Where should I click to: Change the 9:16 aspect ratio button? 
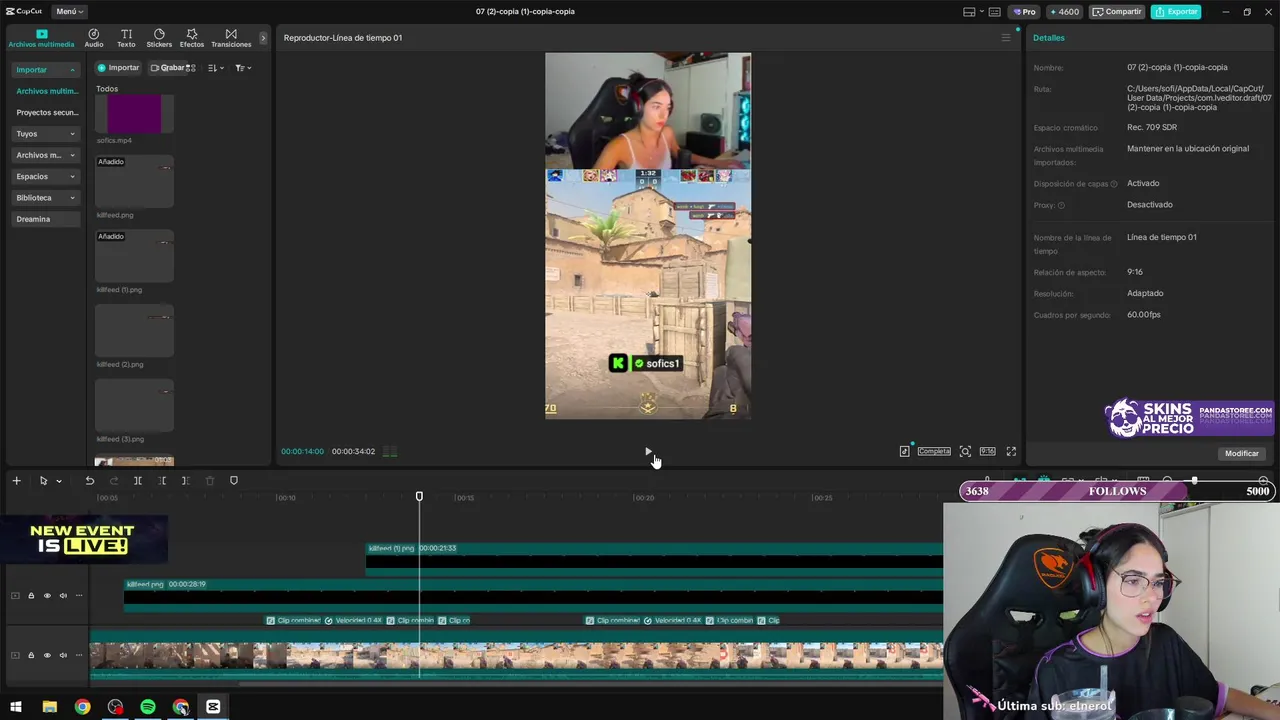[987, 452]
